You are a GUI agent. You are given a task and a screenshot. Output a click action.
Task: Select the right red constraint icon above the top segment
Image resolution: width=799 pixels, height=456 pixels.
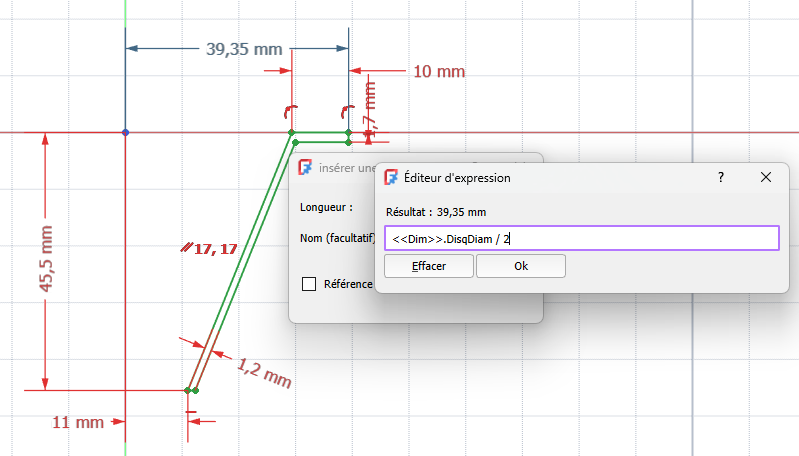point(346,110)
